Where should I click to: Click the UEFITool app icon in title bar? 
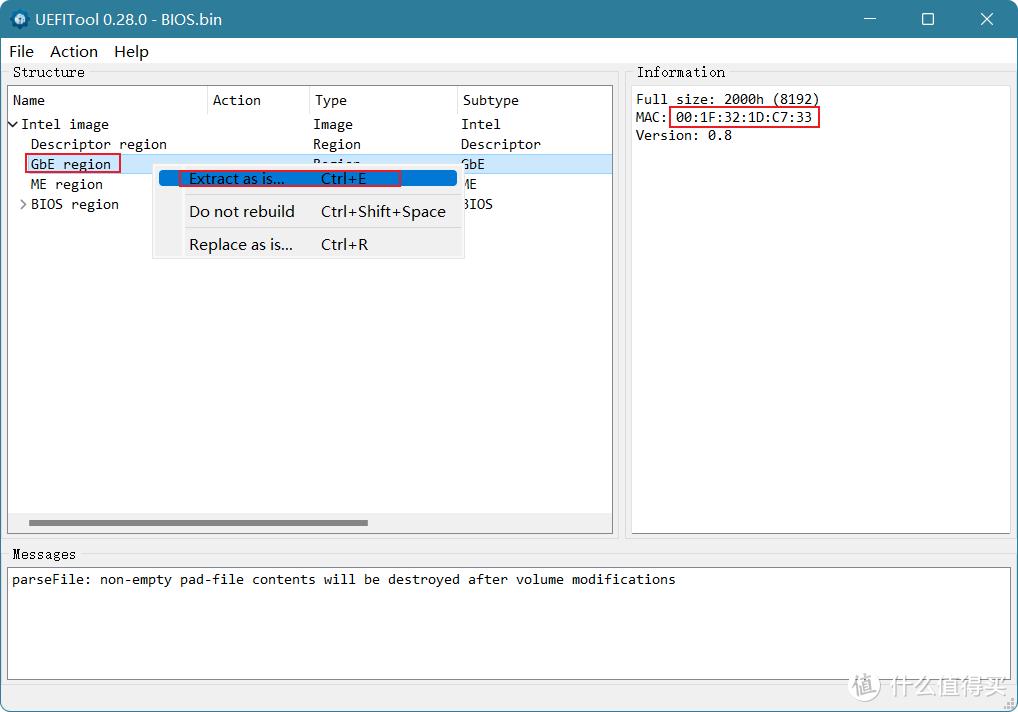tap(18, 19)
